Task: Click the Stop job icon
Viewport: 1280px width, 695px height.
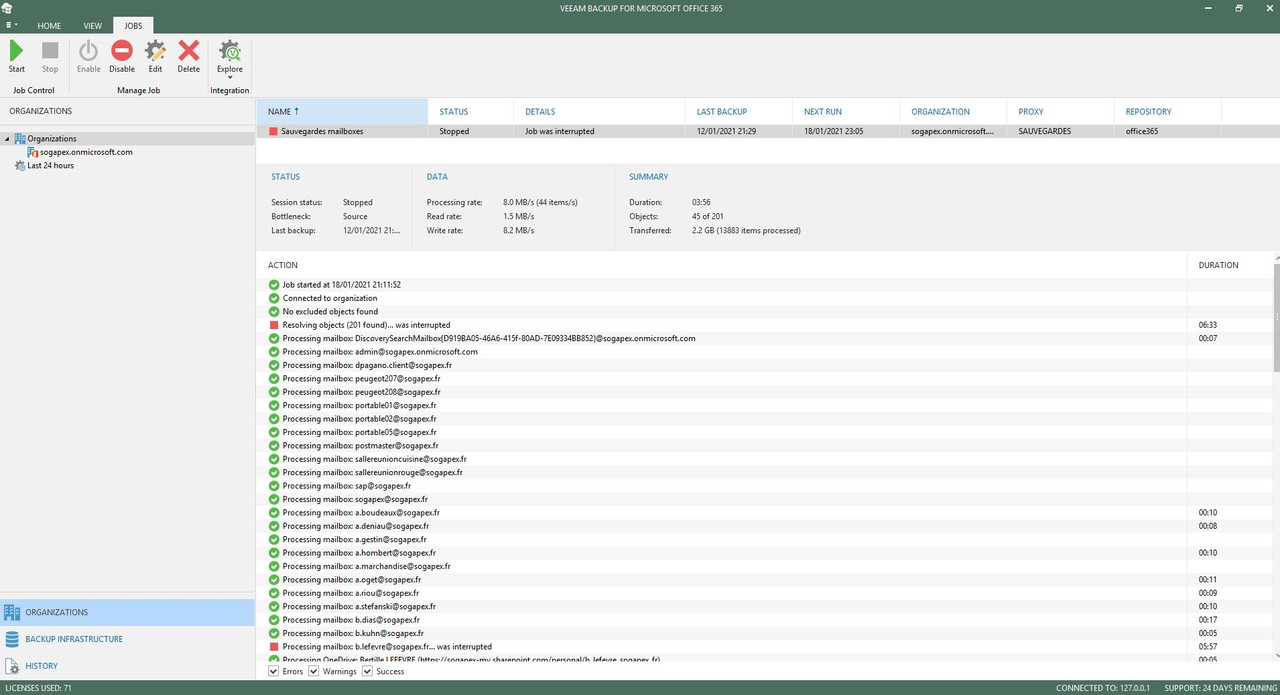Action: point(50,57)
